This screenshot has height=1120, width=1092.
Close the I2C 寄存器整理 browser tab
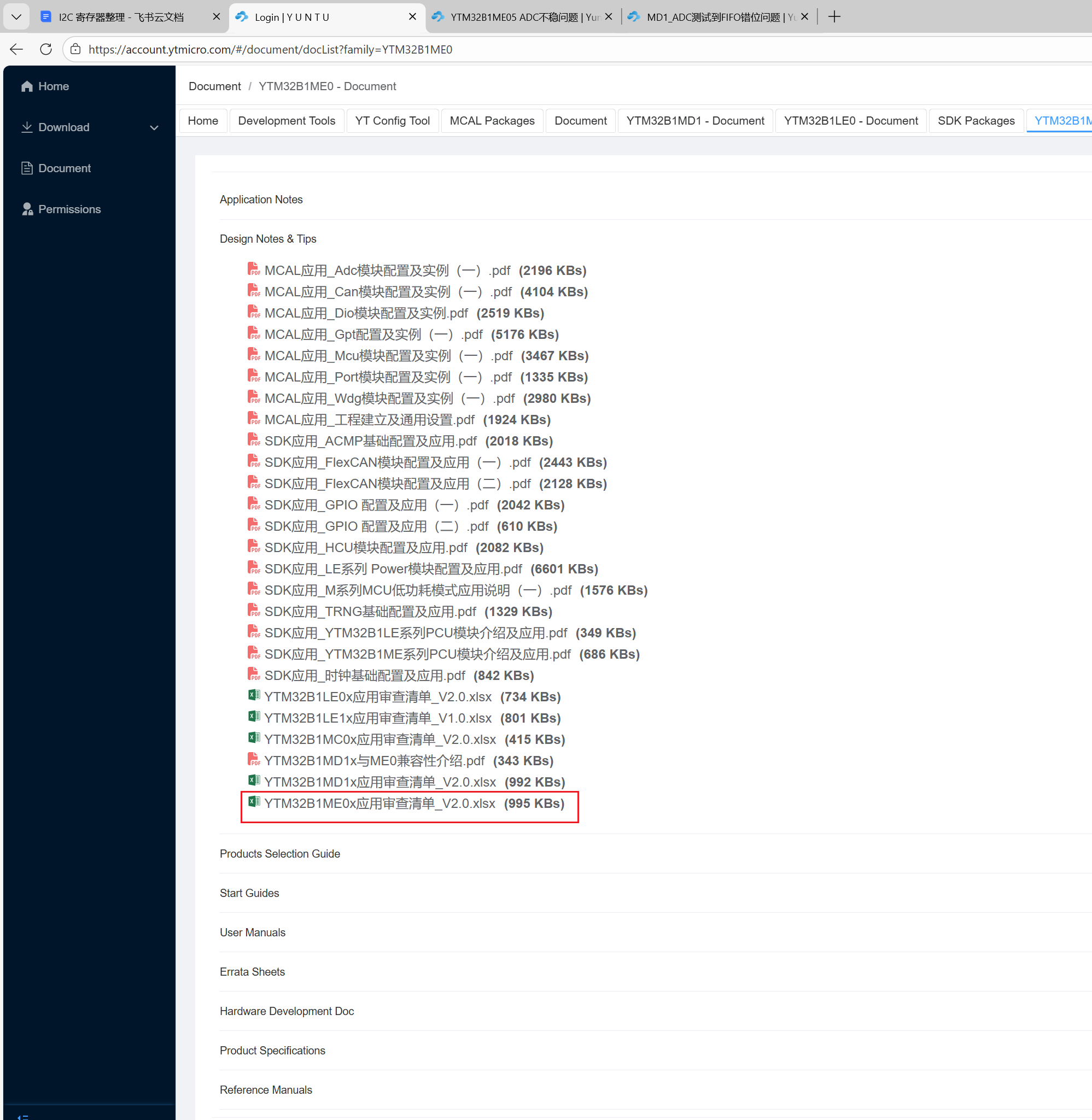point(216,16)
